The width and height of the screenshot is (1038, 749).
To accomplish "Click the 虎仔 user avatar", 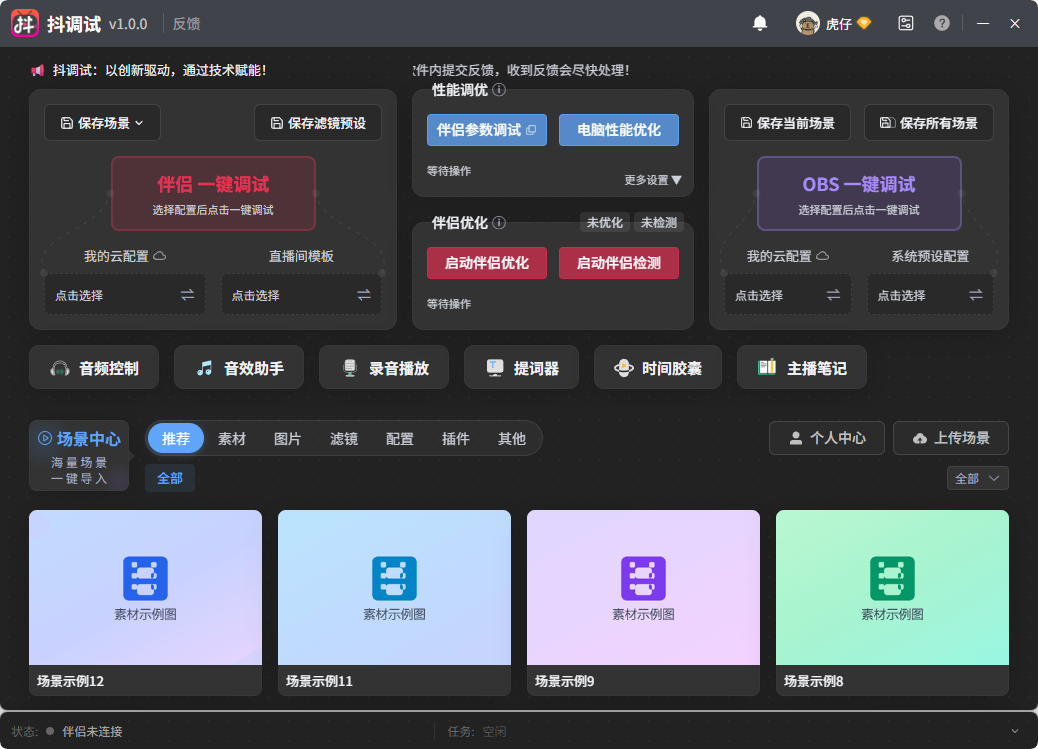I will 808,24.
